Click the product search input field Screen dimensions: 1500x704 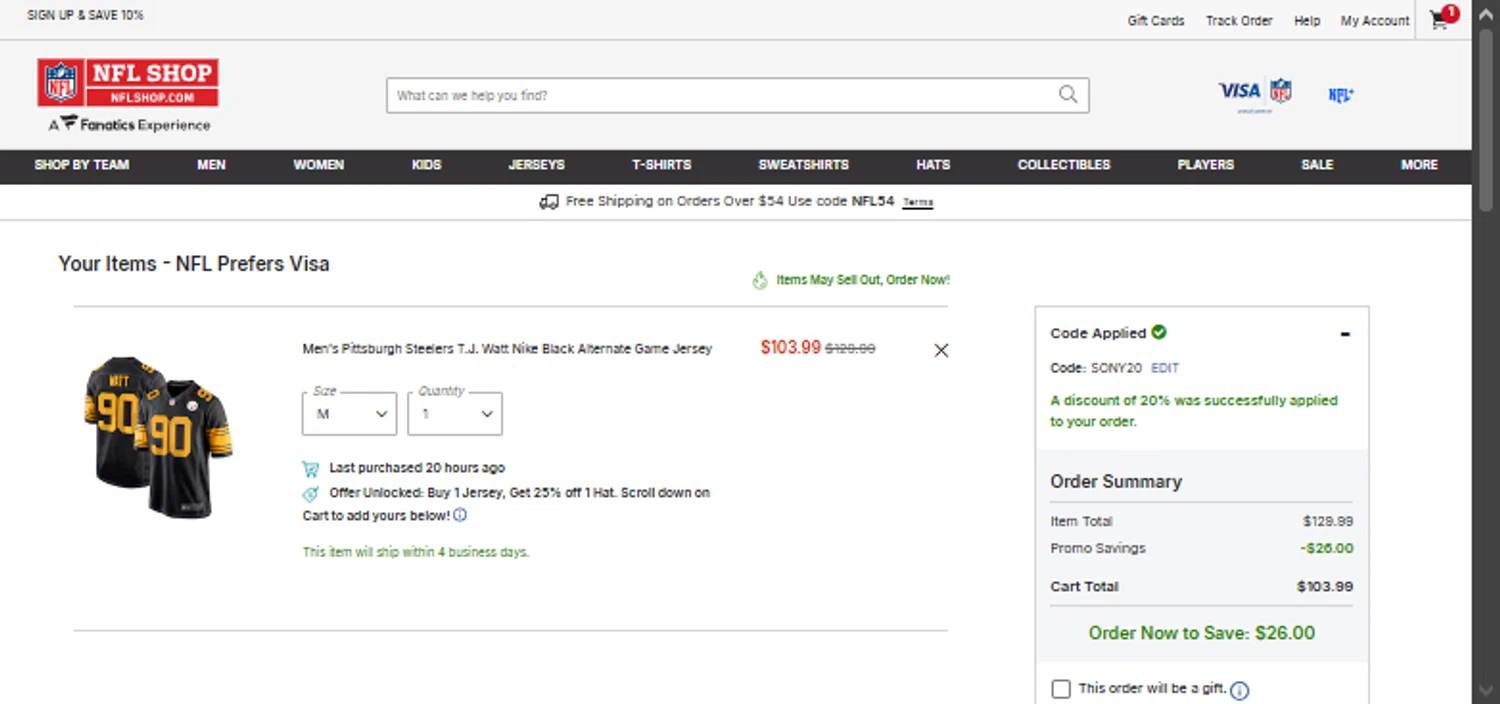720,96
